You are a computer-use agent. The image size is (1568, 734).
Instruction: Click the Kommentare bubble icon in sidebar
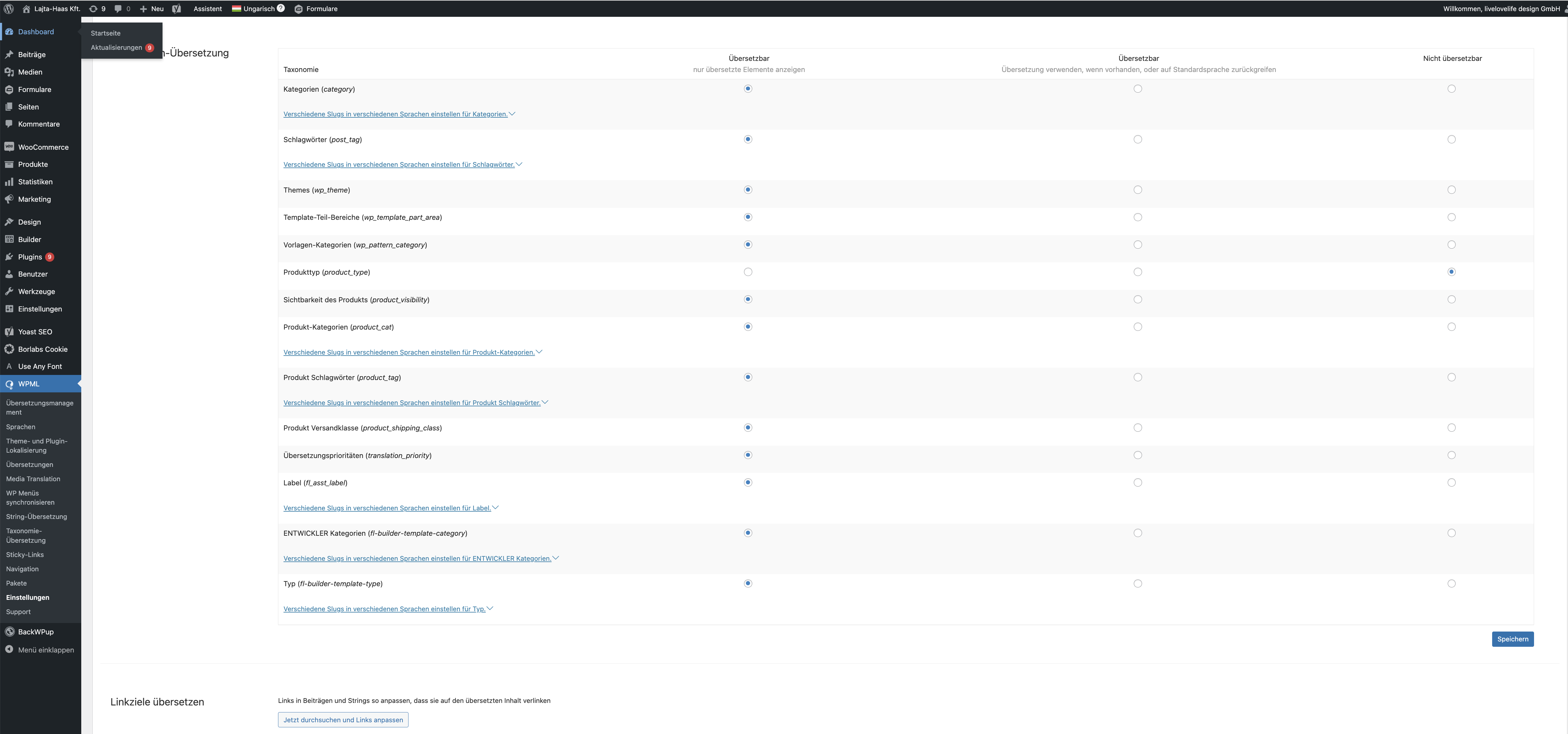[9, 123]
